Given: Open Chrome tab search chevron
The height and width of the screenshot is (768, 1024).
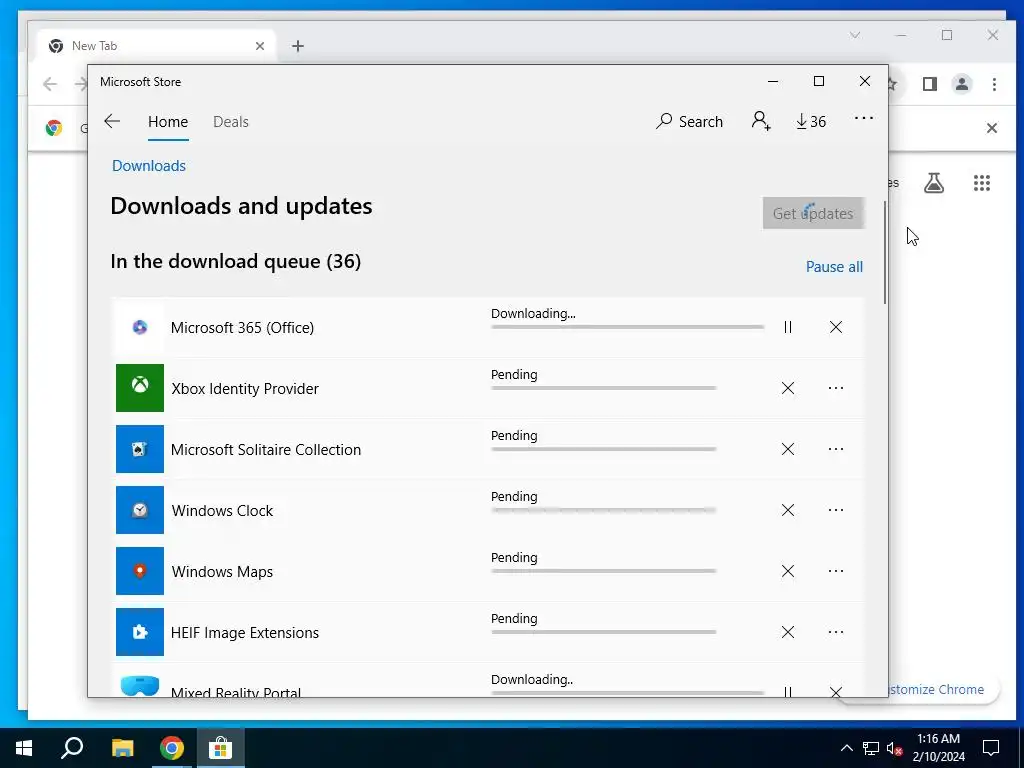Looking at the screenshot, I should [x=855, y=35].
